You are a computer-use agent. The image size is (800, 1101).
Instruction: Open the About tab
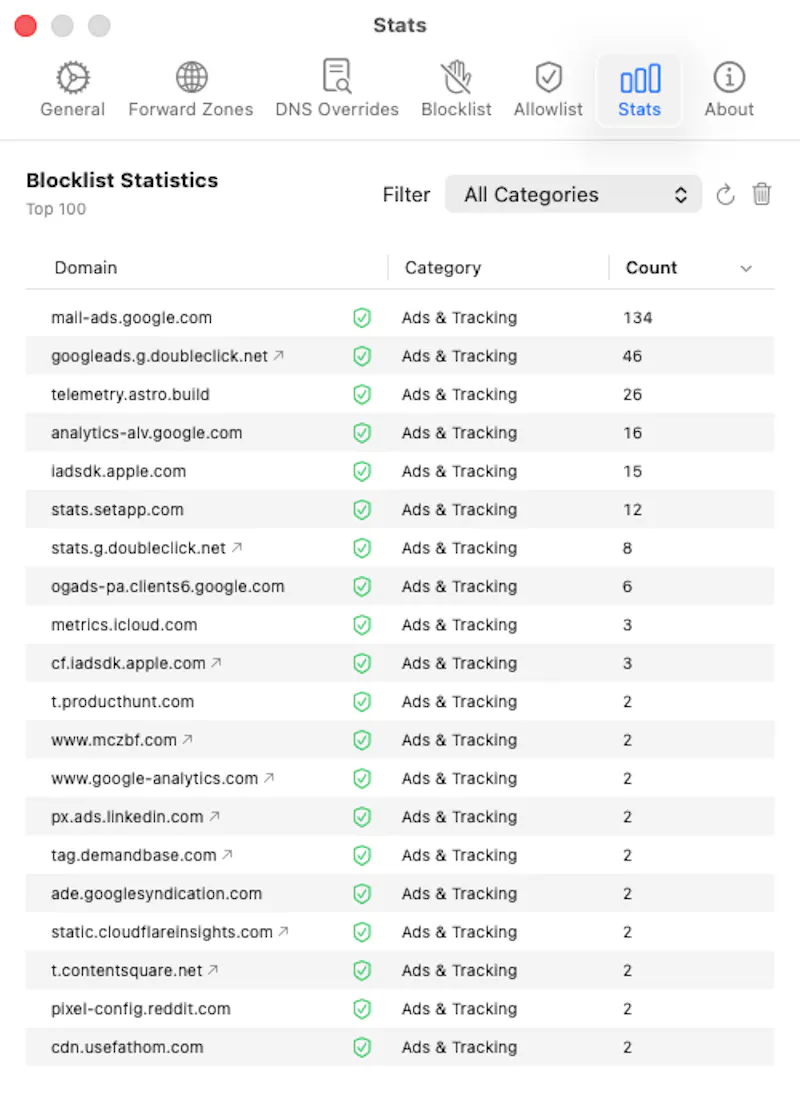(729, 90)
